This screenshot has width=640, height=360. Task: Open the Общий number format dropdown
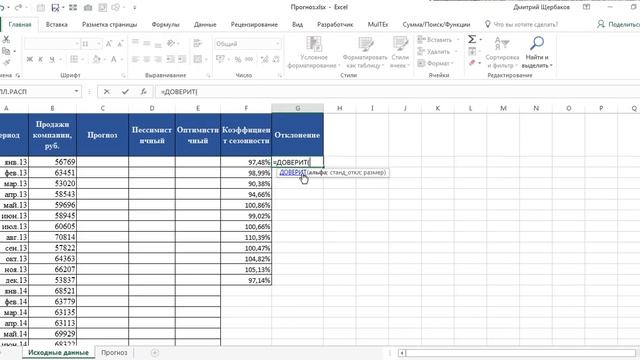point(278,44)
